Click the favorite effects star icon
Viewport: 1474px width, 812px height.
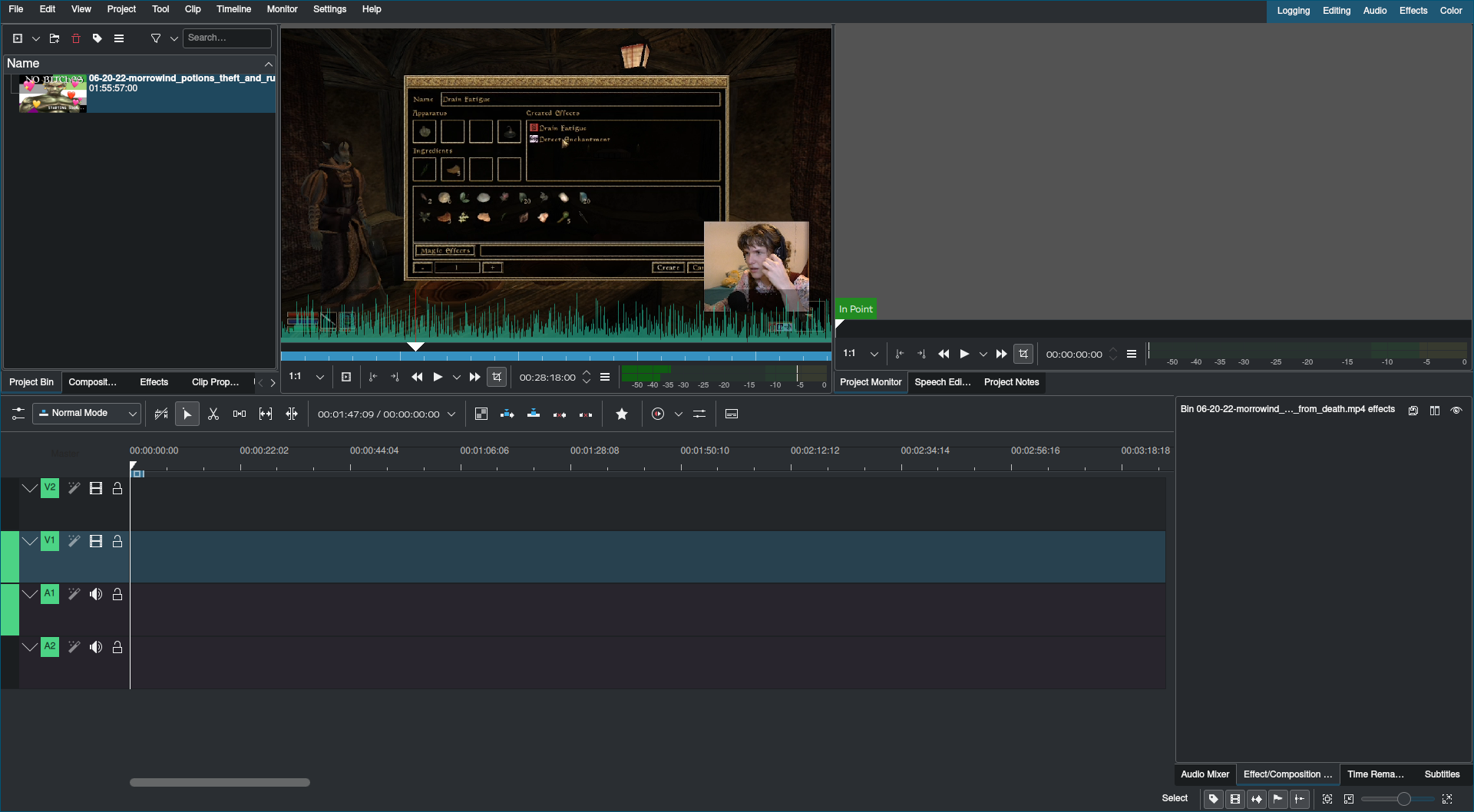[x=622, y=414]
